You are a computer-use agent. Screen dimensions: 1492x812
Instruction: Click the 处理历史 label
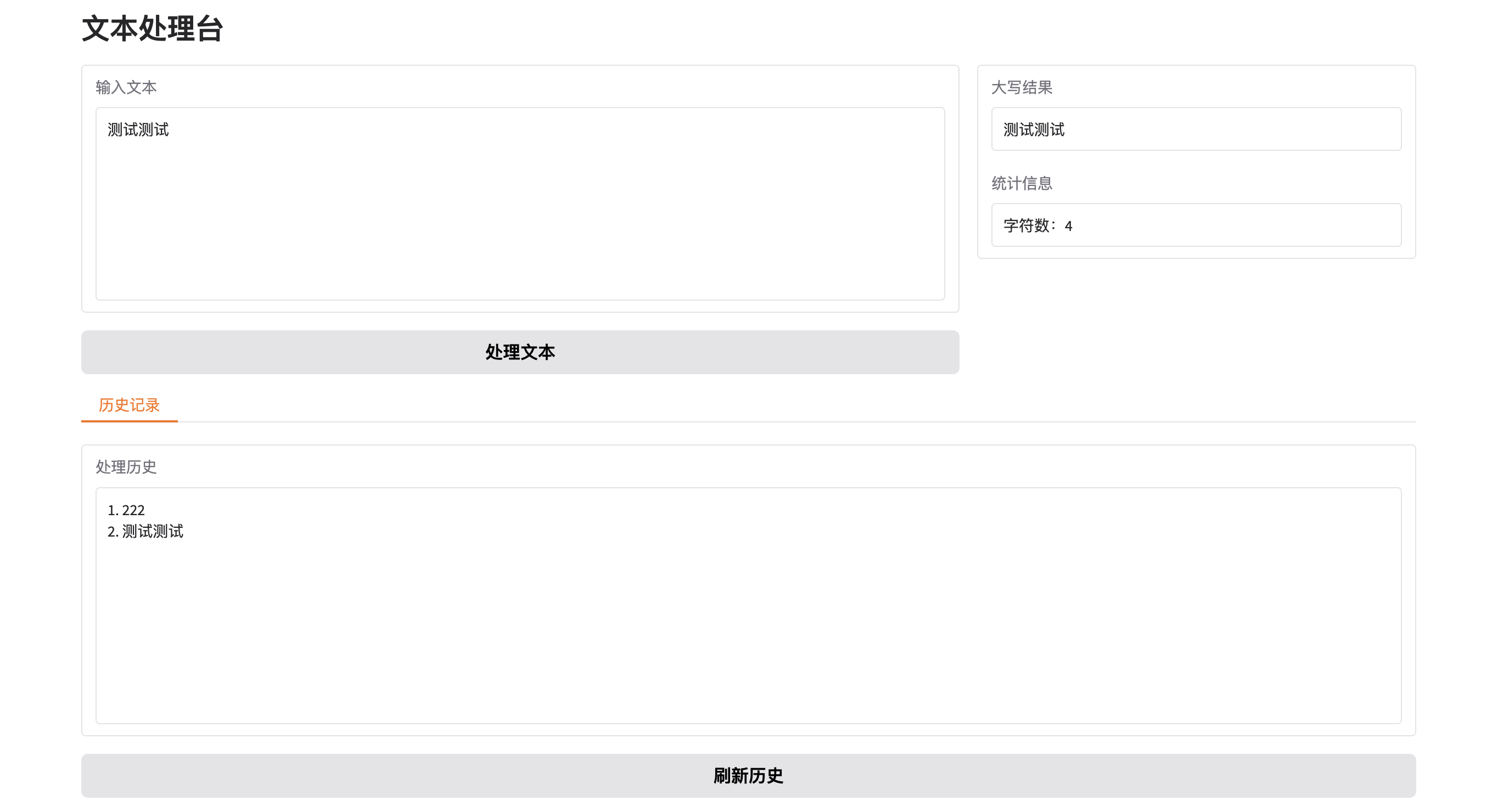coord(126,466)
